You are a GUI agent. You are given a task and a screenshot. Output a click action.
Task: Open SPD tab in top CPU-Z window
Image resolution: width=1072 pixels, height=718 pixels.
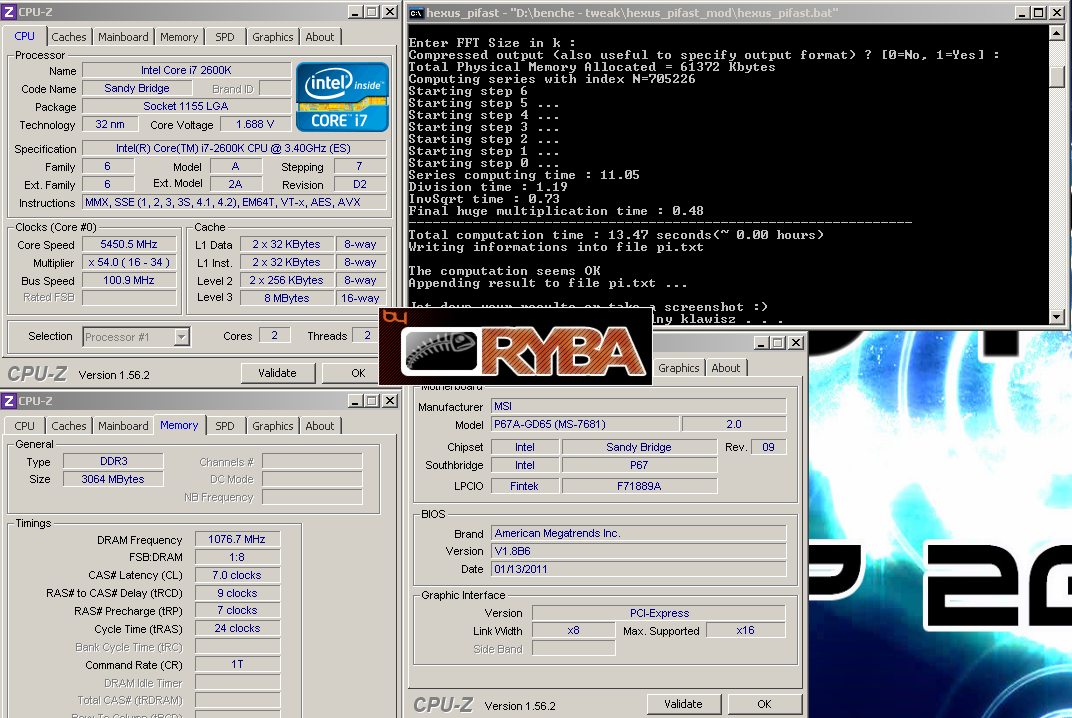(x=225, y=37)
